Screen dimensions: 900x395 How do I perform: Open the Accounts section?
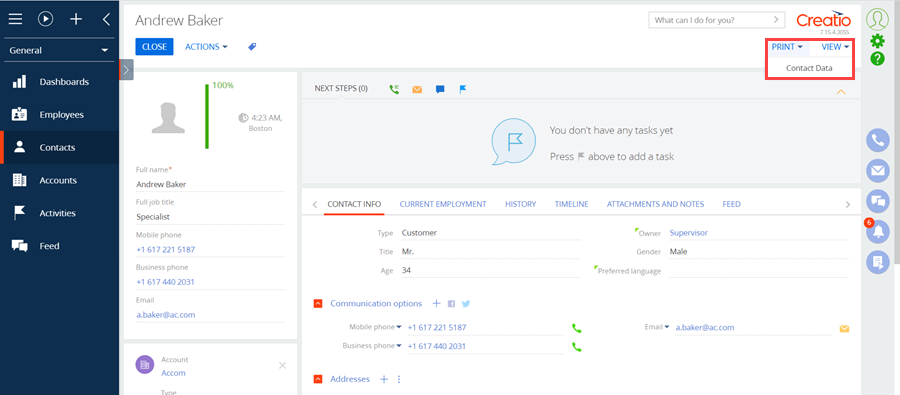coord(60,180)
